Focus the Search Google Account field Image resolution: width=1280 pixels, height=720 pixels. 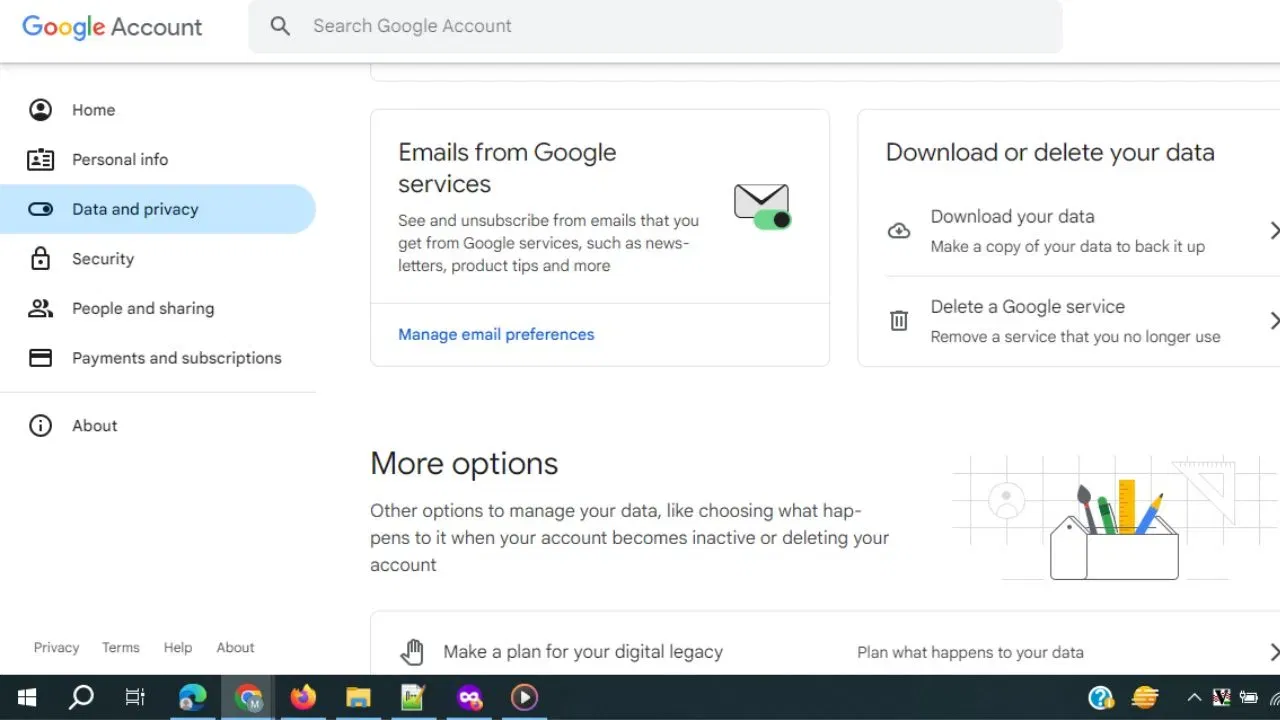655,26
